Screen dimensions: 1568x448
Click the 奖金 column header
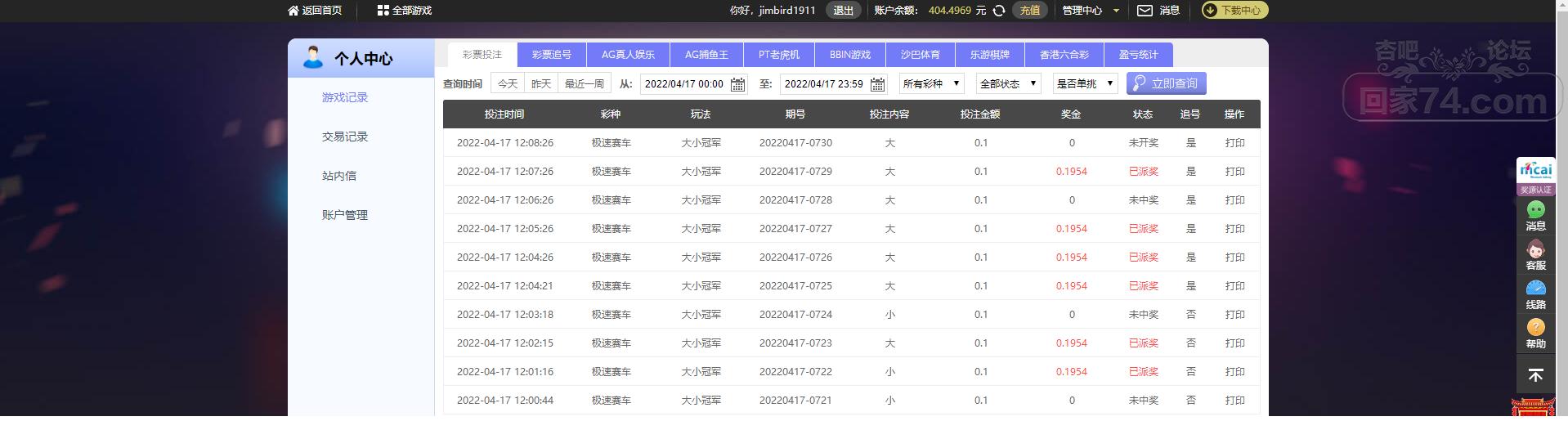pyautogui.click(x=1071, y=114)
